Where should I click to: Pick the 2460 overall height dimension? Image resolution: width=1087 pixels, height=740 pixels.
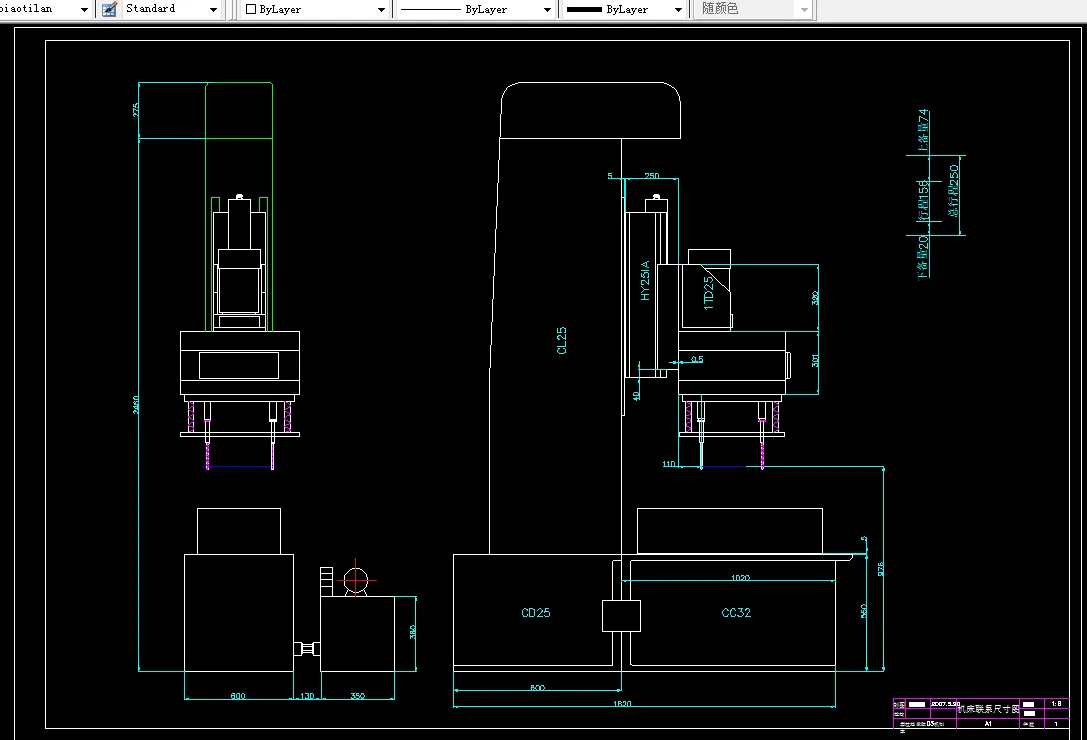coord(136,405)
